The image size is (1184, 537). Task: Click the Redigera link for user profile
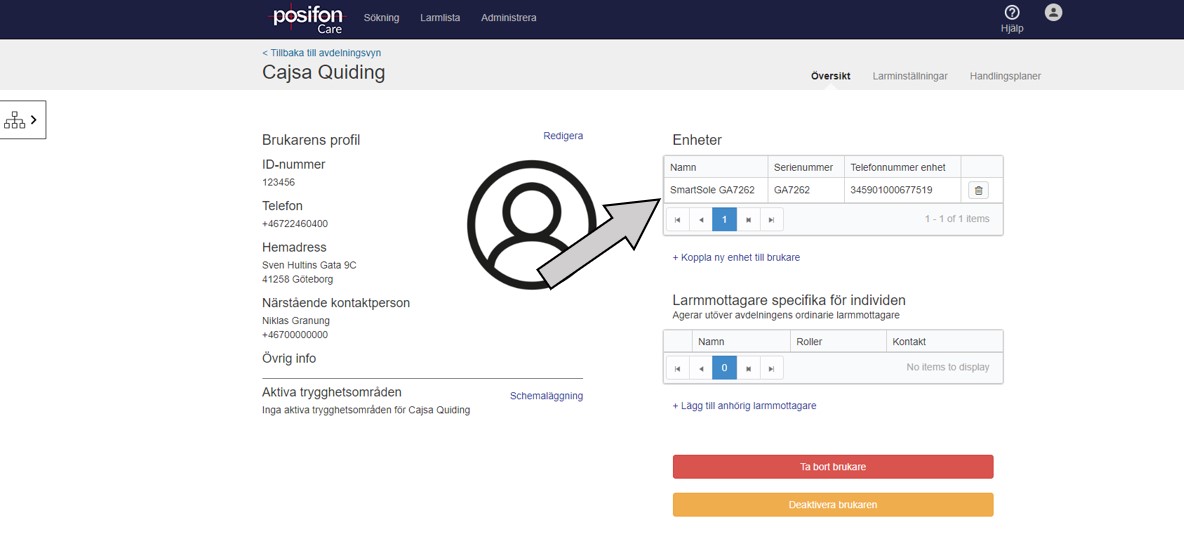pyautogui.click(x=563, y=136)
